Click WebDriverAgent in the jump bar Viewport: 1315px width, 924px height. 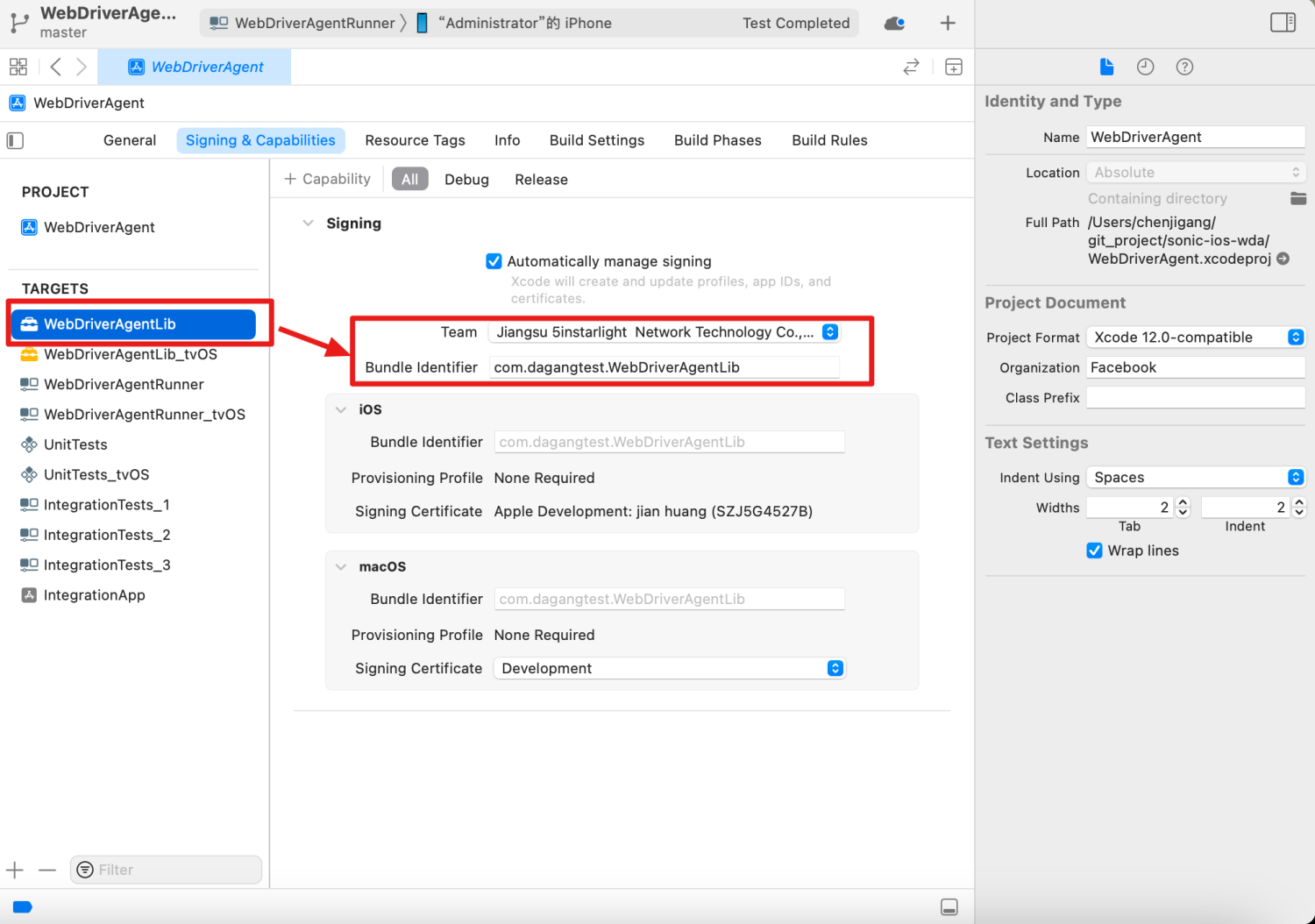pos(77,103)
